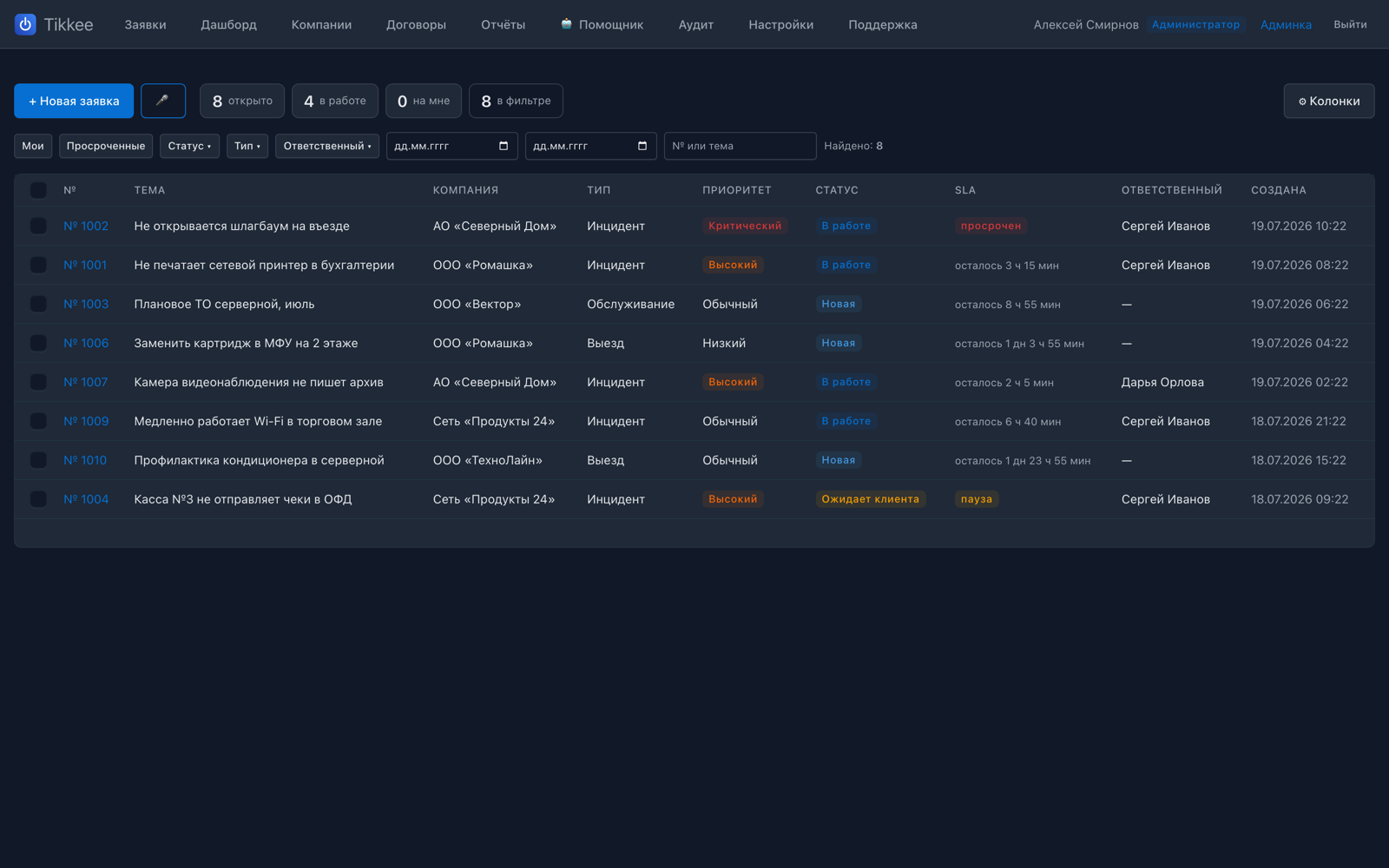The width and height of the screenshot is (1389, 868).
Task: Start voice input with microphone button
Action: (163, 101)
